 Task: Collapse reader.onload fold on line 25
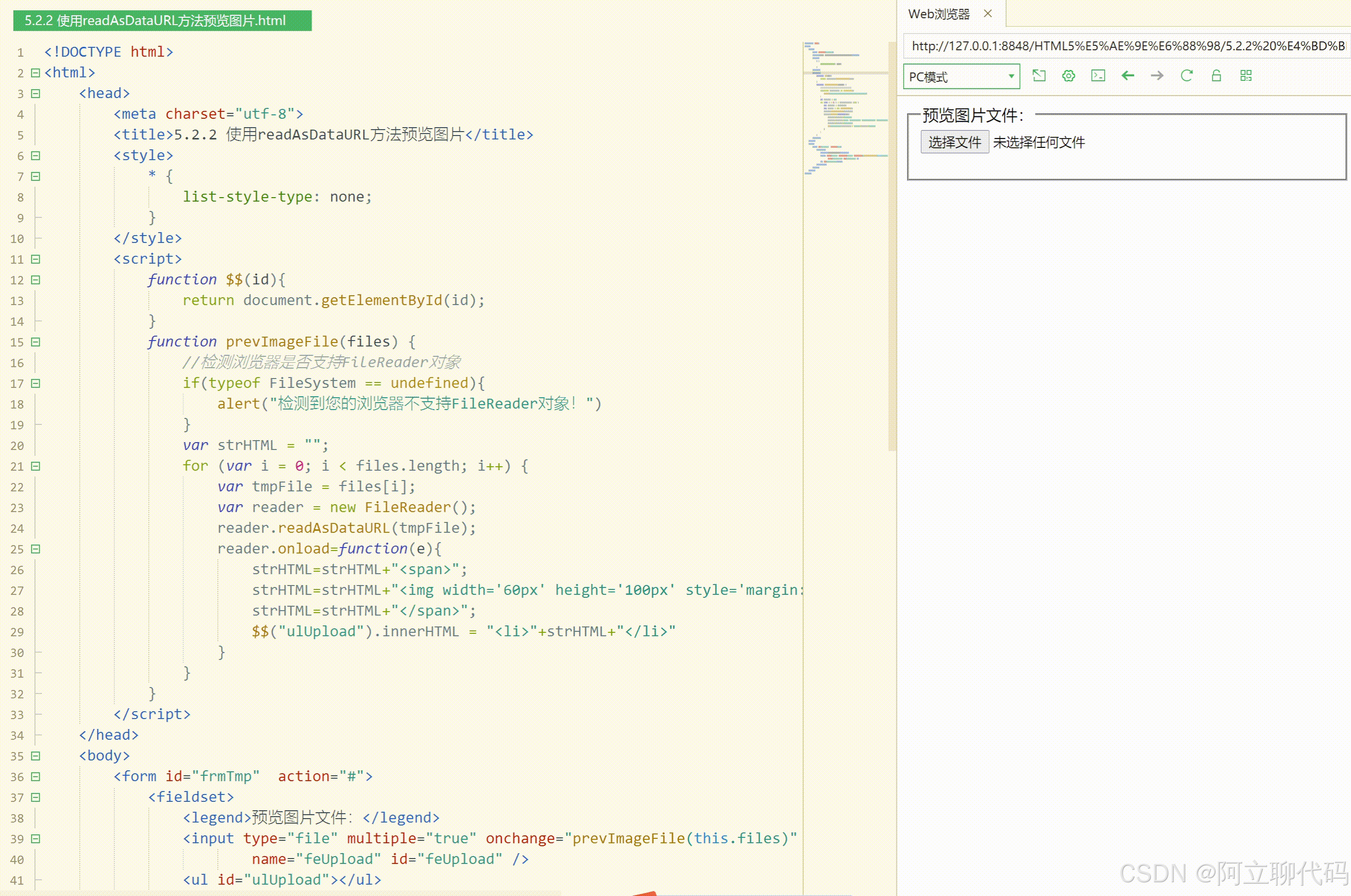coord(36,549)
